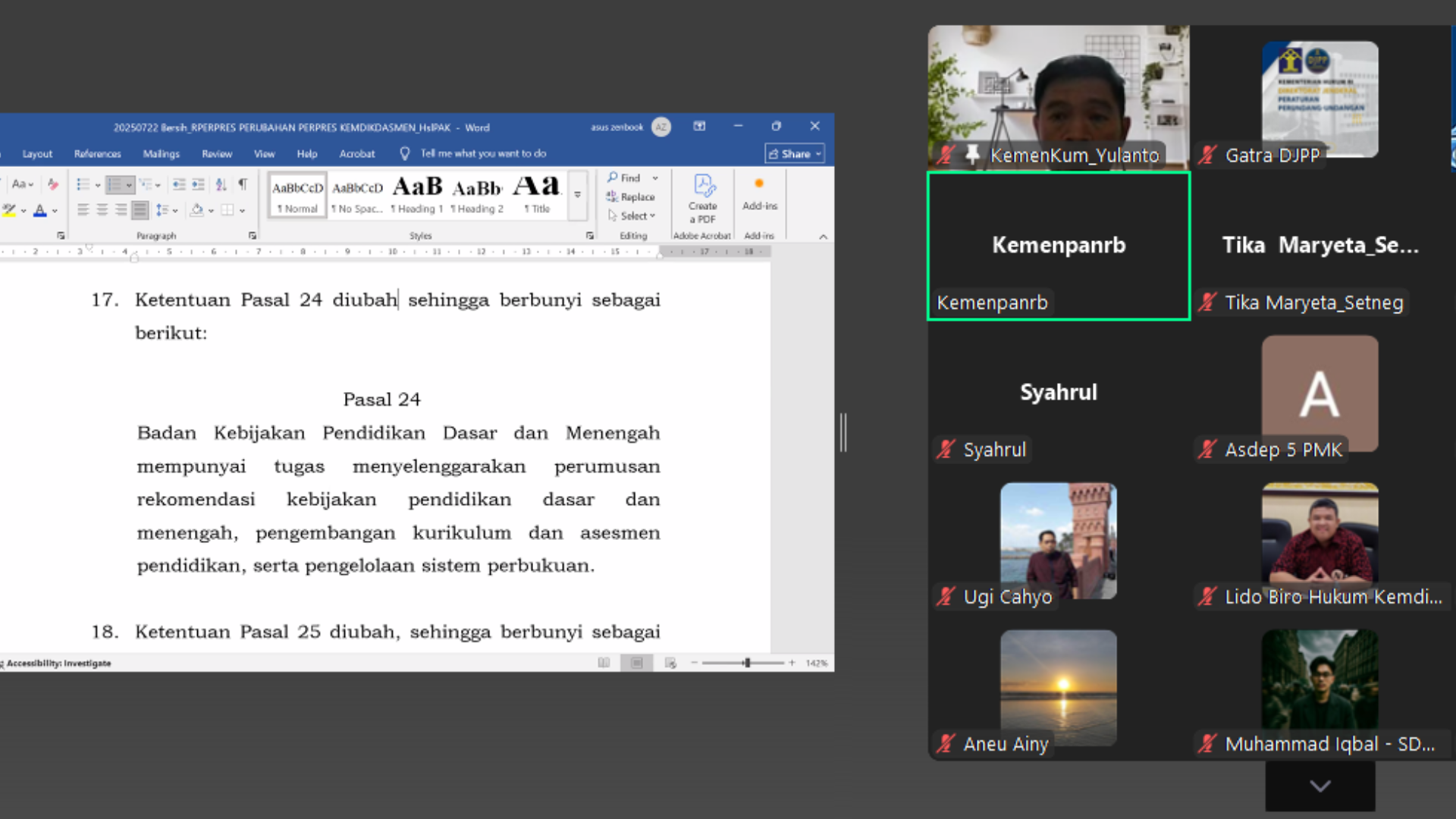Open the multilevel list menu
Image resolution: width=1456 pixels, height=819 pixels.
click(x=149, y=184)
